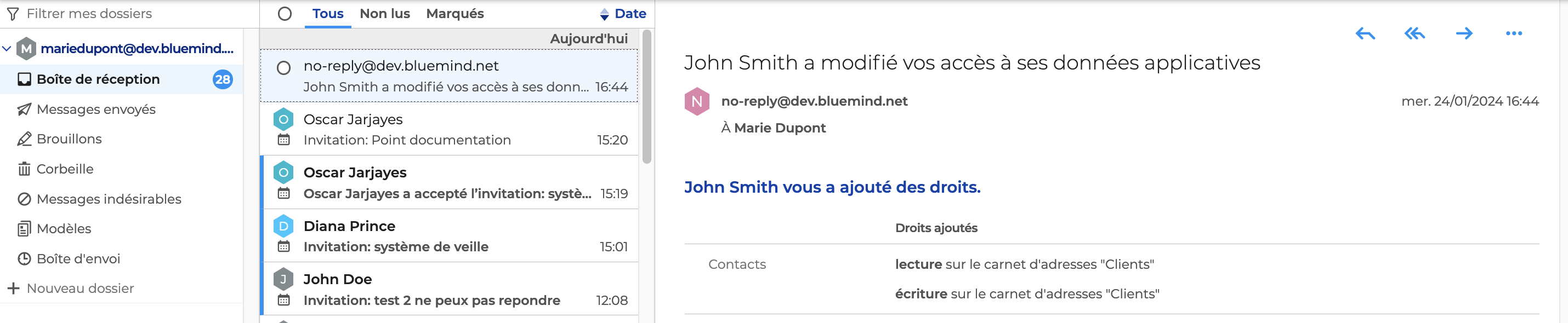
Task: Select the no-reply message checkbox circle
Action: (x=283, y=68)
